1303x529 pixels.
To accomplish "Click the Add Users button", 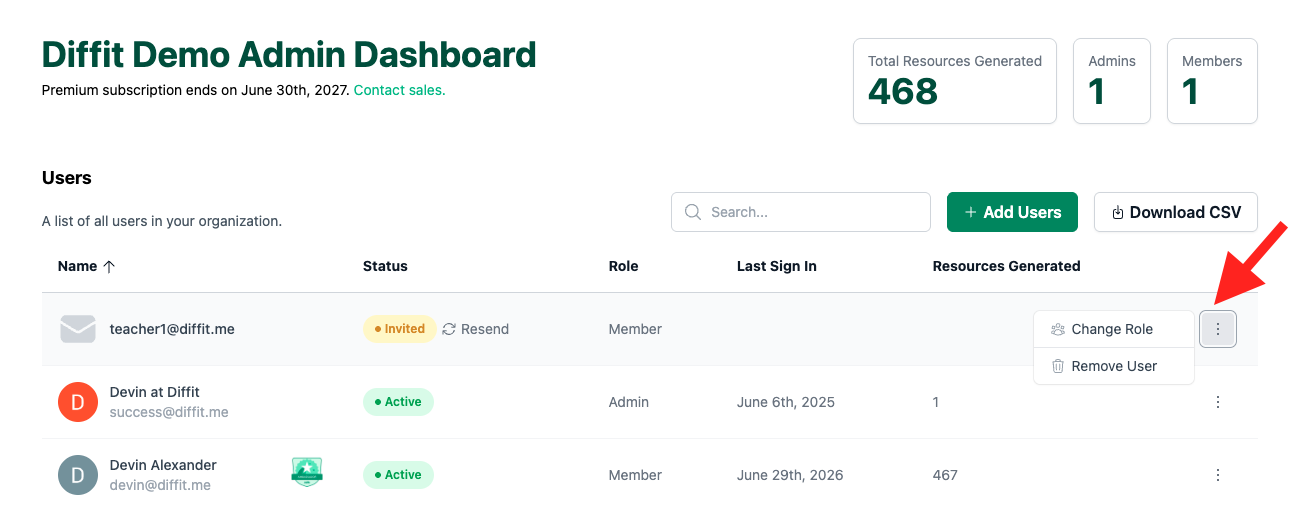I will (x=1012, y=212).
